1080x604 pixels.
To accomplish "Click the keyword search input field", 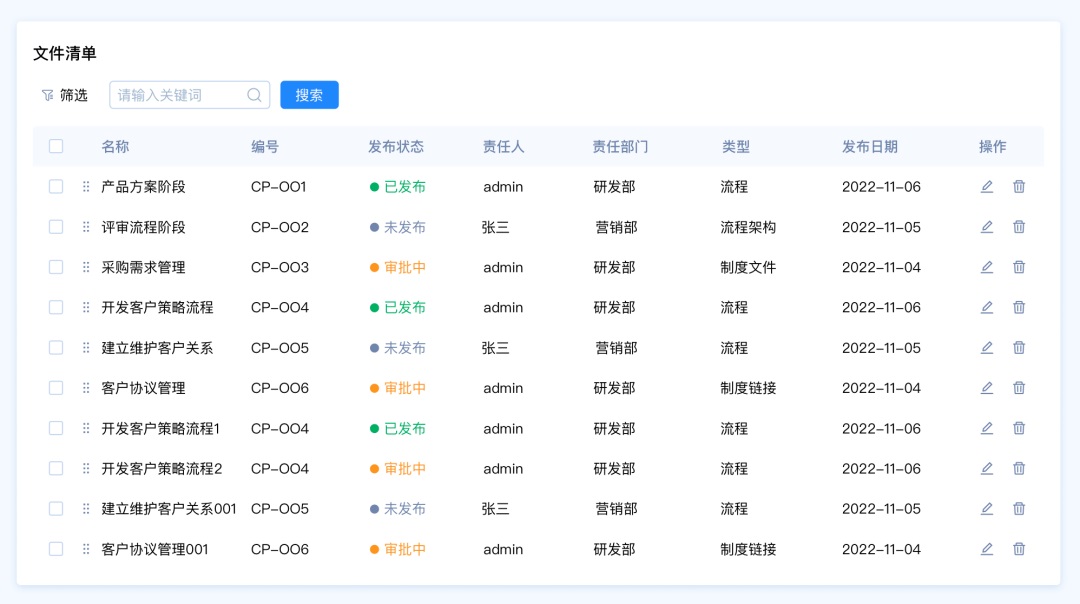I will point(178,95).
